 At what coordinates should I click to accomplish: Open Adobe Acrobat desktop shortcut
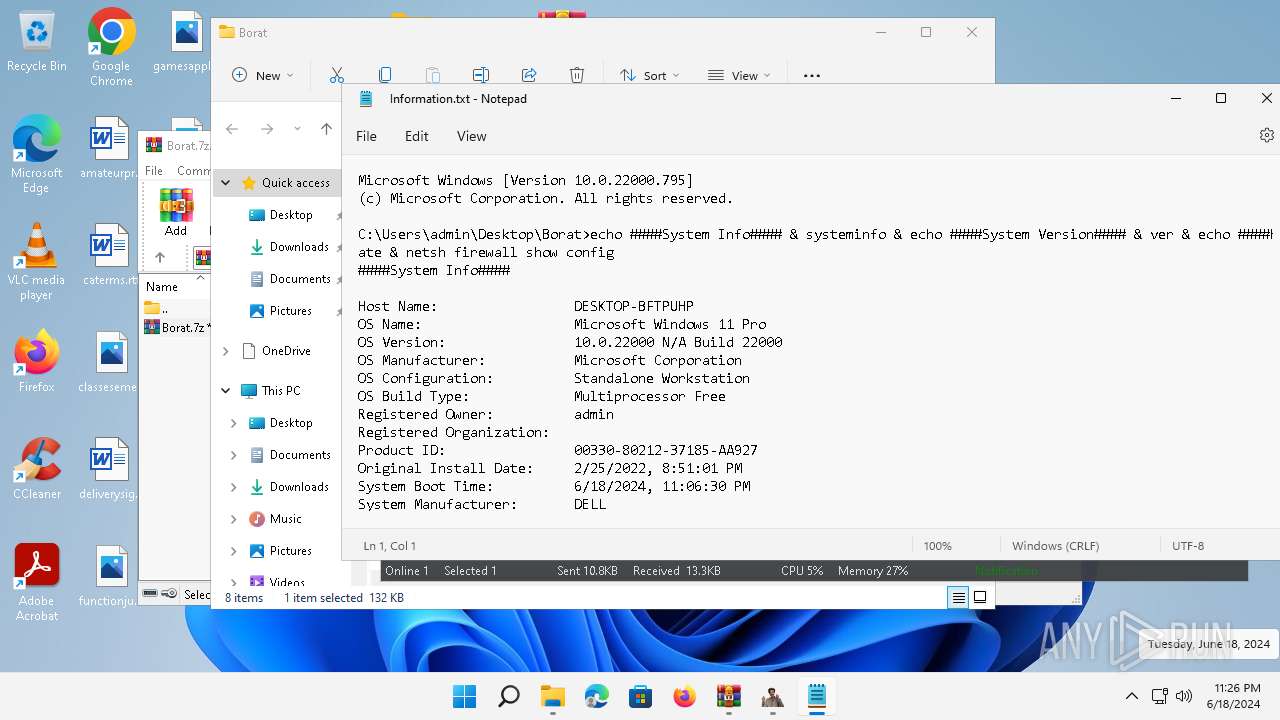pyautogui.click(x=37, y=583)
